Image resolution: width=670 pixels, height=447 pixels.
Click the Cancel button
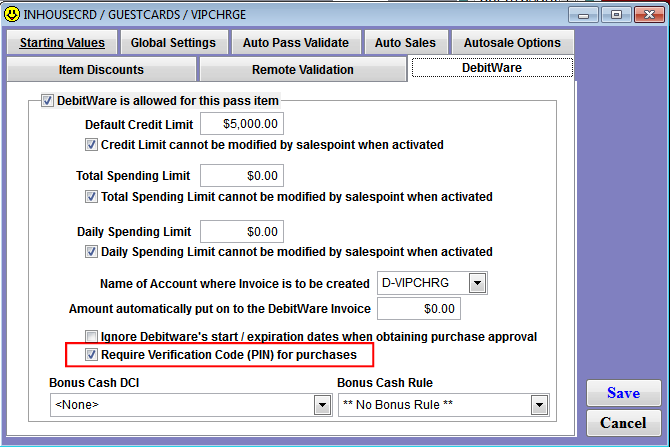coord(623,423)
